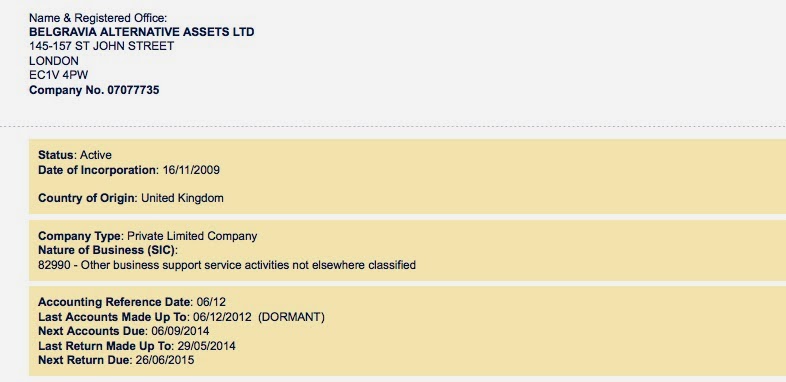The image size is (786, 382).
Task: Click the Country of Origin United Kingdom line
Action: click(x=131, y=198)
